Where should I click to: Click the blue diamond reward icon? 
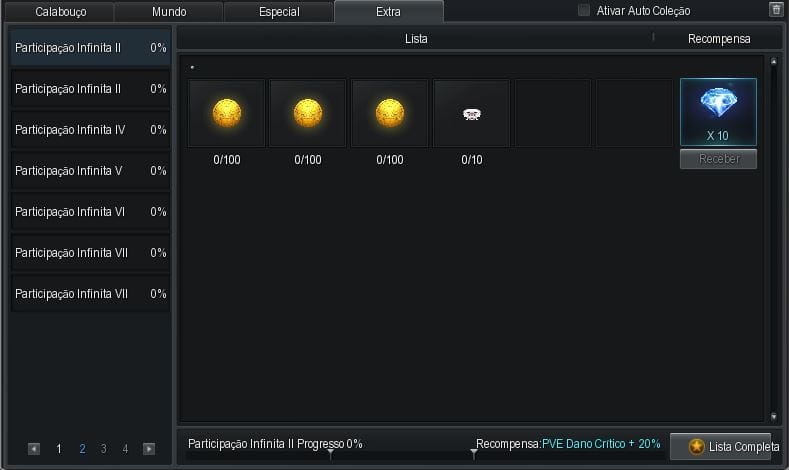click(718, 106)
